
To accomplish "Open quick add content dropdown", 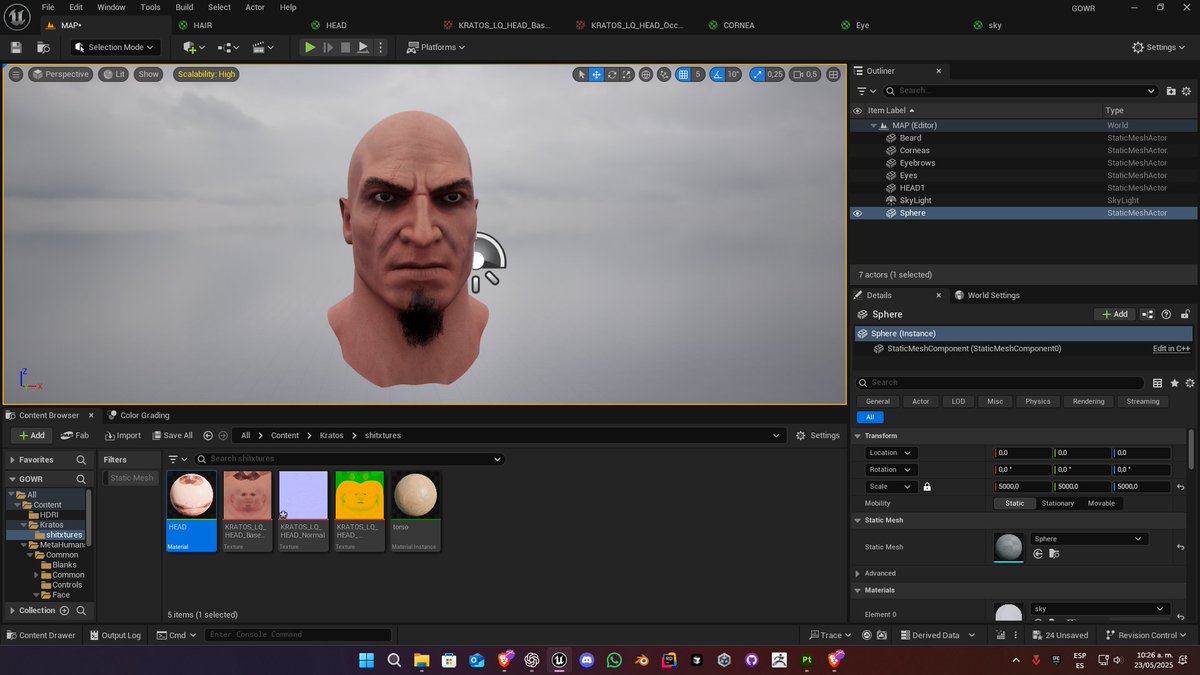I will (x=194, y=47).
